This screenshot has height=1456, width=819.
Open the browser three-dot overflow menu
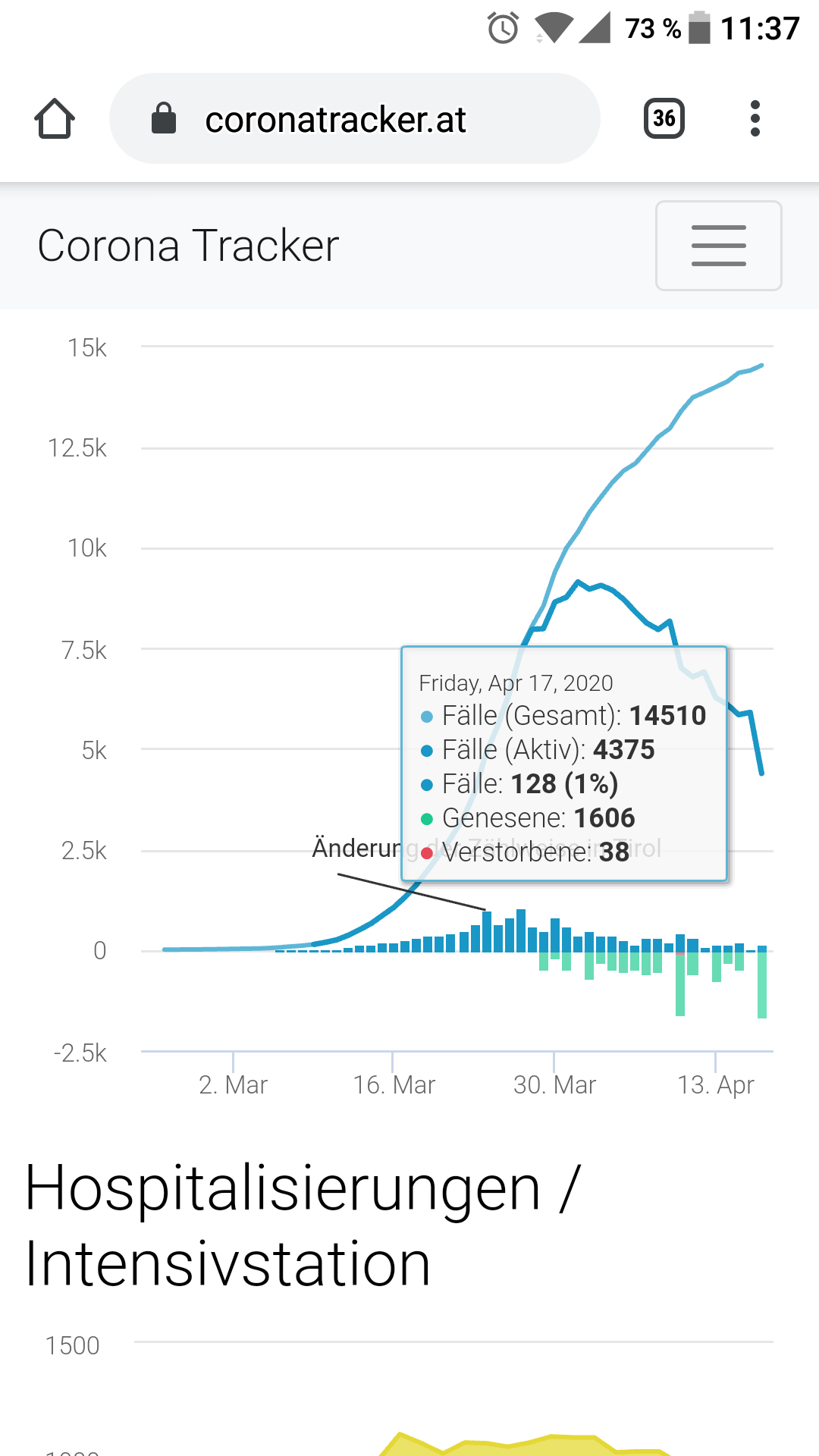point(755,118)
